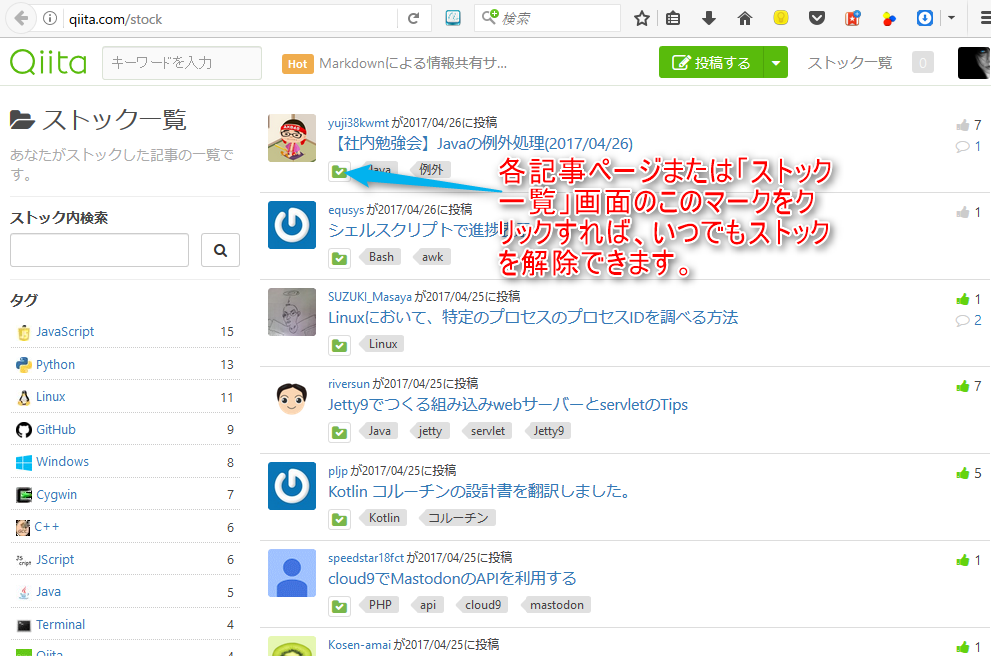Screen dimensions: 991x657
Task: Open the Downloads arrow icon
Action: [x=709, y=17]
